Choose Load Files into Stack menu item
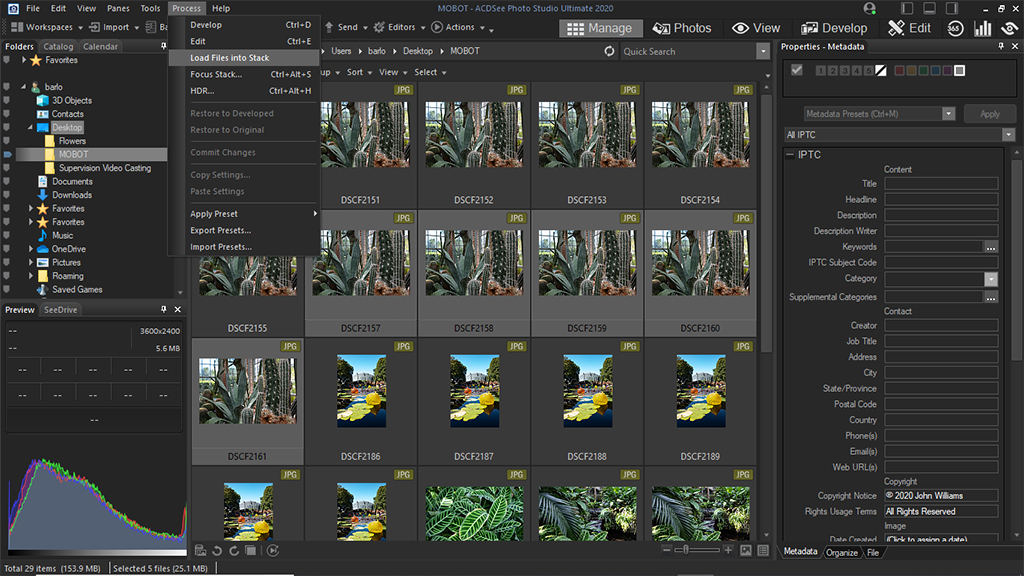Screen dimensions: 1024x576 click(230, 58)
